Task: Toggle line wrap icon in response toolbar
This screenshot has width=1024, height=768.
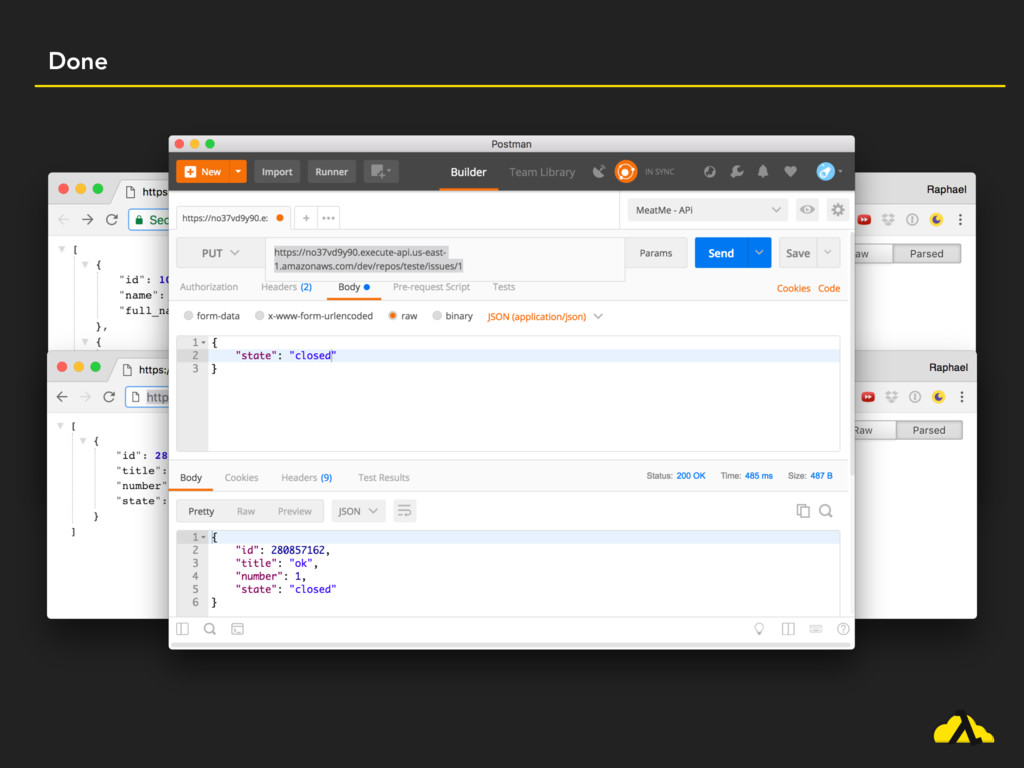Action: tap(404, 511)
